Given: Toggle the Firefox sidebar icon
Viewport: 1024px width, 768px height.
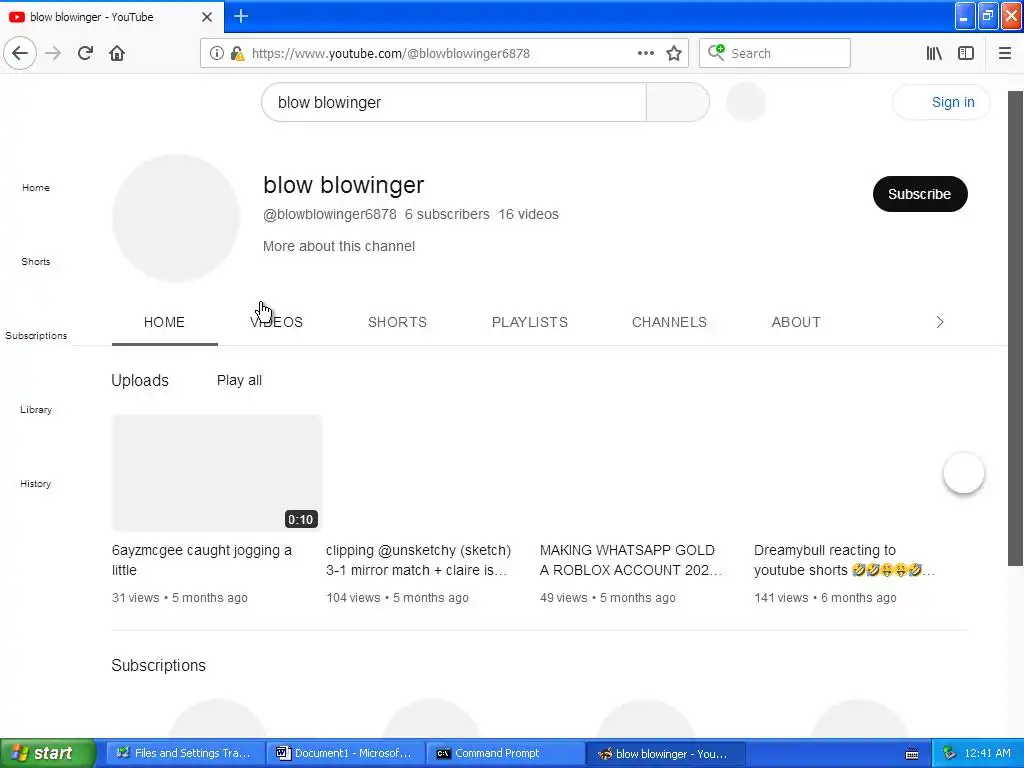Looking at the screenshot, I should (x=966, y=53).
